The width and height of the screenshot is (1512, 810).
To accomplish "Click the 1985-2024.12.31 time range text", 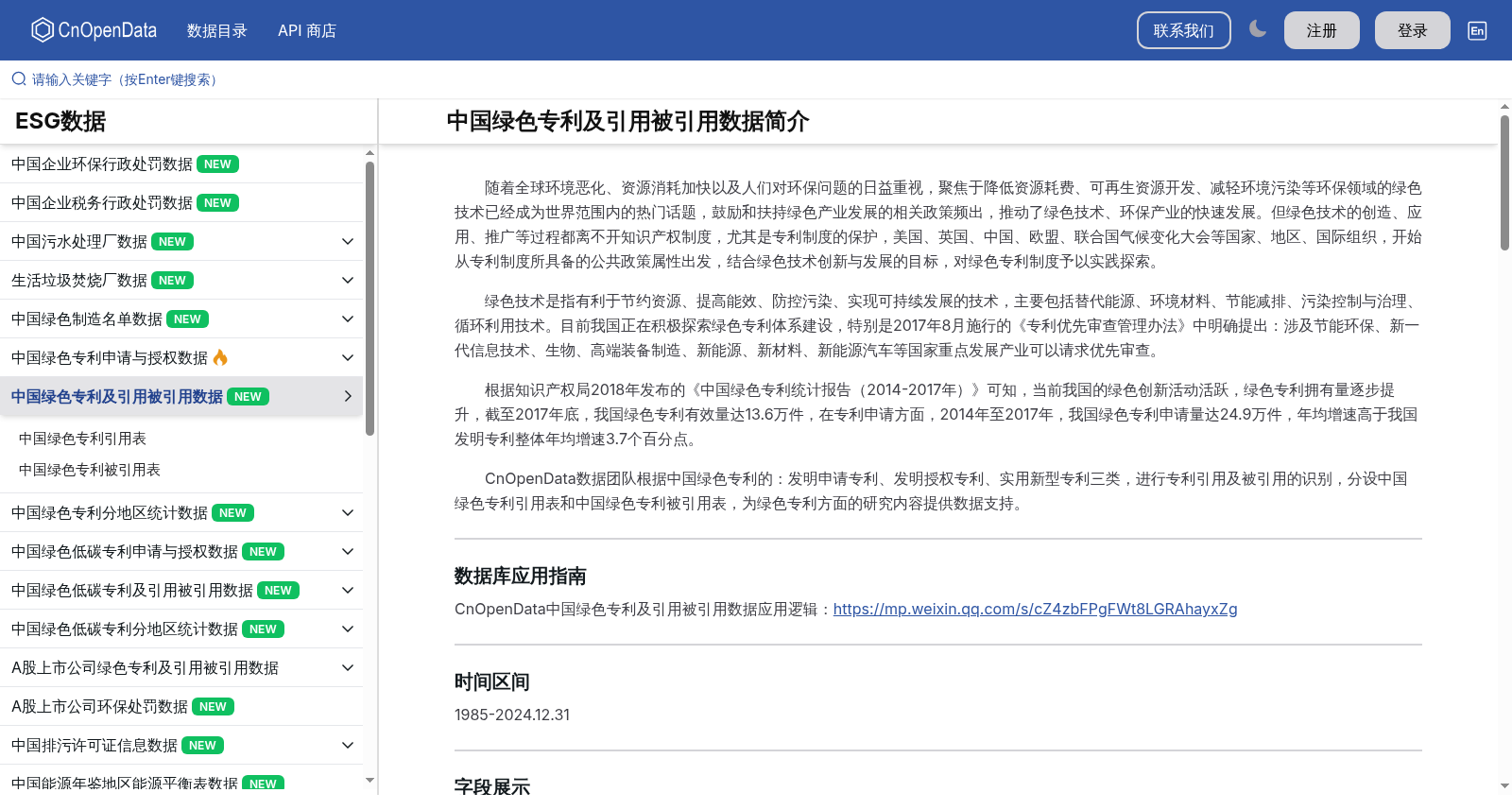I will [x=512, y=715].
